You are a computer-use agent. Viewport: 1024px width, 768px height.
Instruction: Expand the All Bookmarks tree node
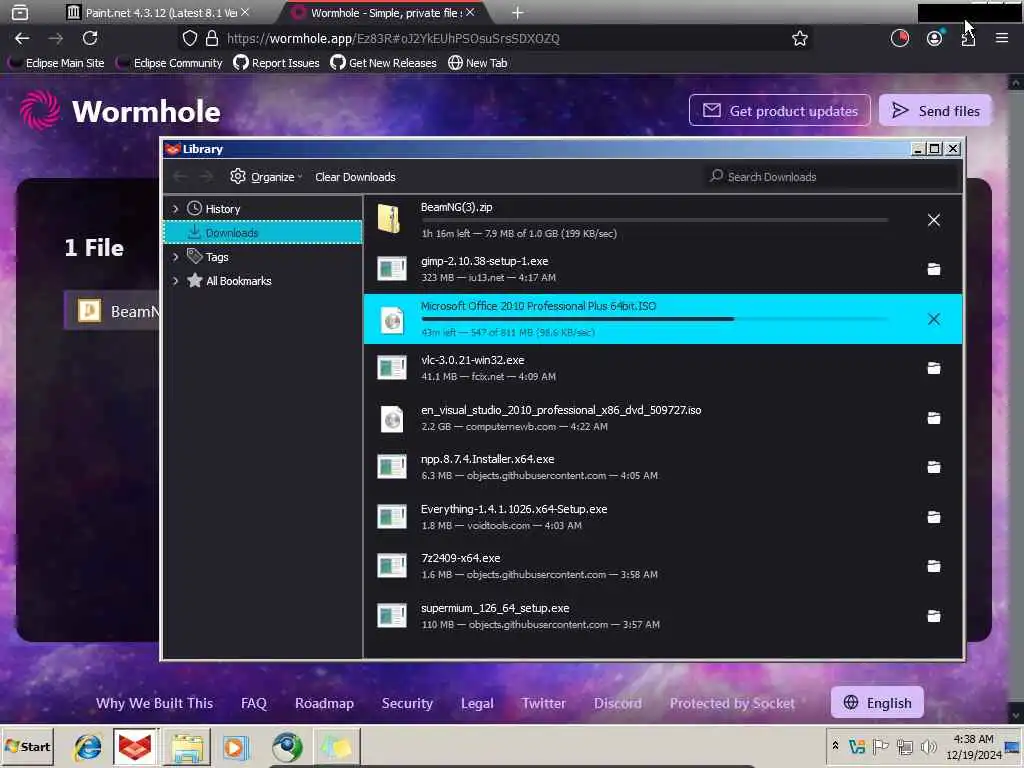coord(175,281)
